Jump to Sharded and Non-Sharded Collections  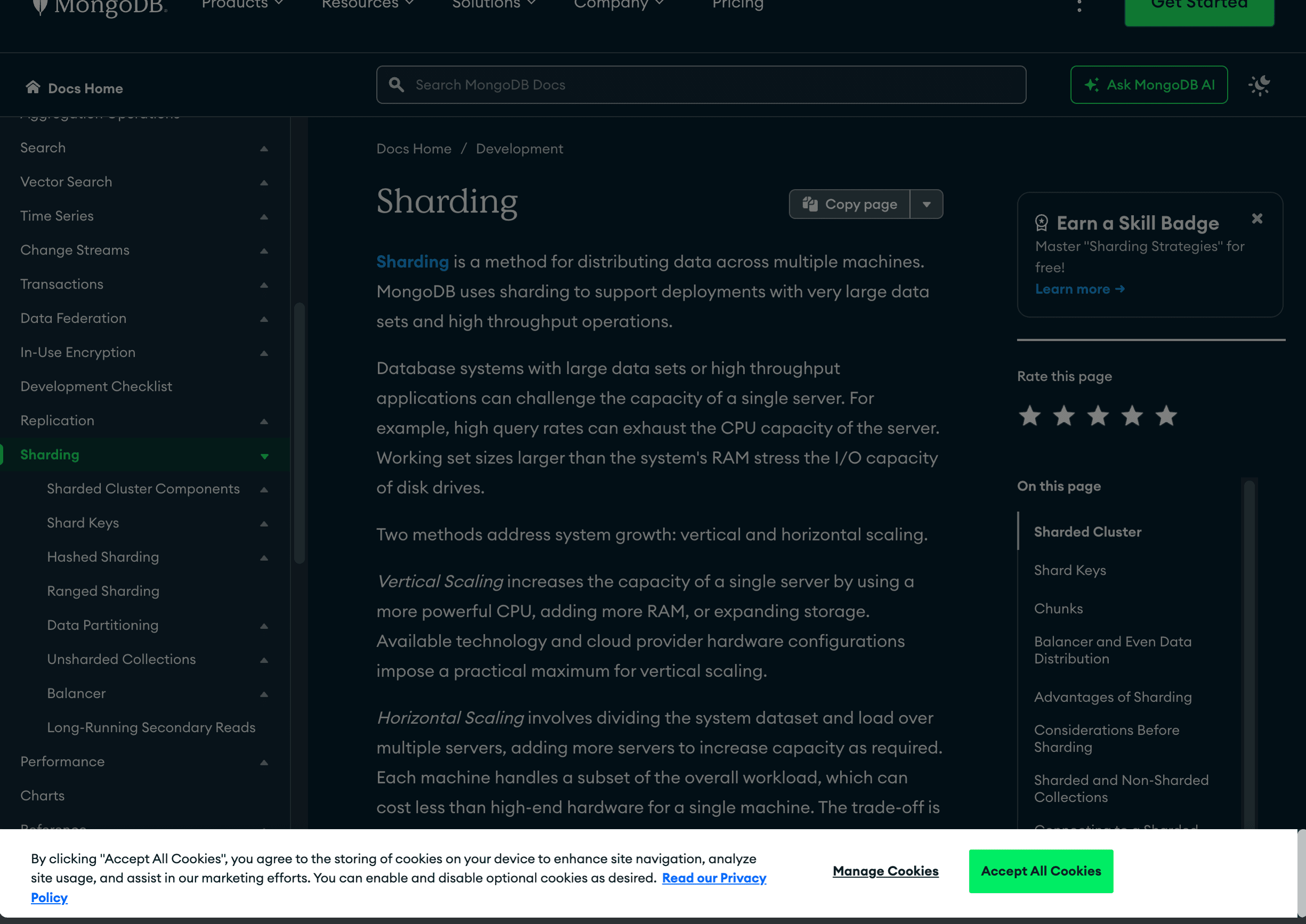(1121, 789)
